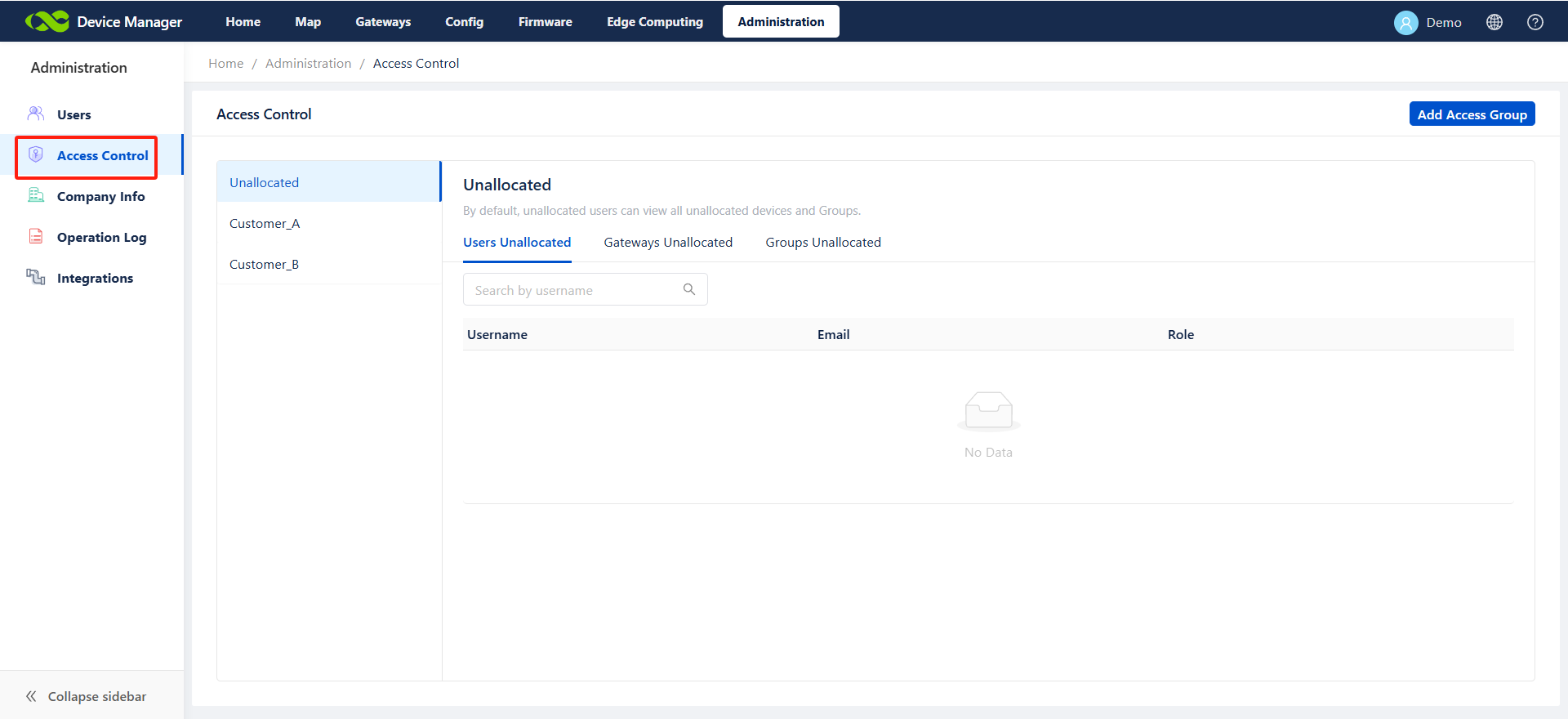
Task: Go to Home via breadcrumb link
Action: coord(225,64)
